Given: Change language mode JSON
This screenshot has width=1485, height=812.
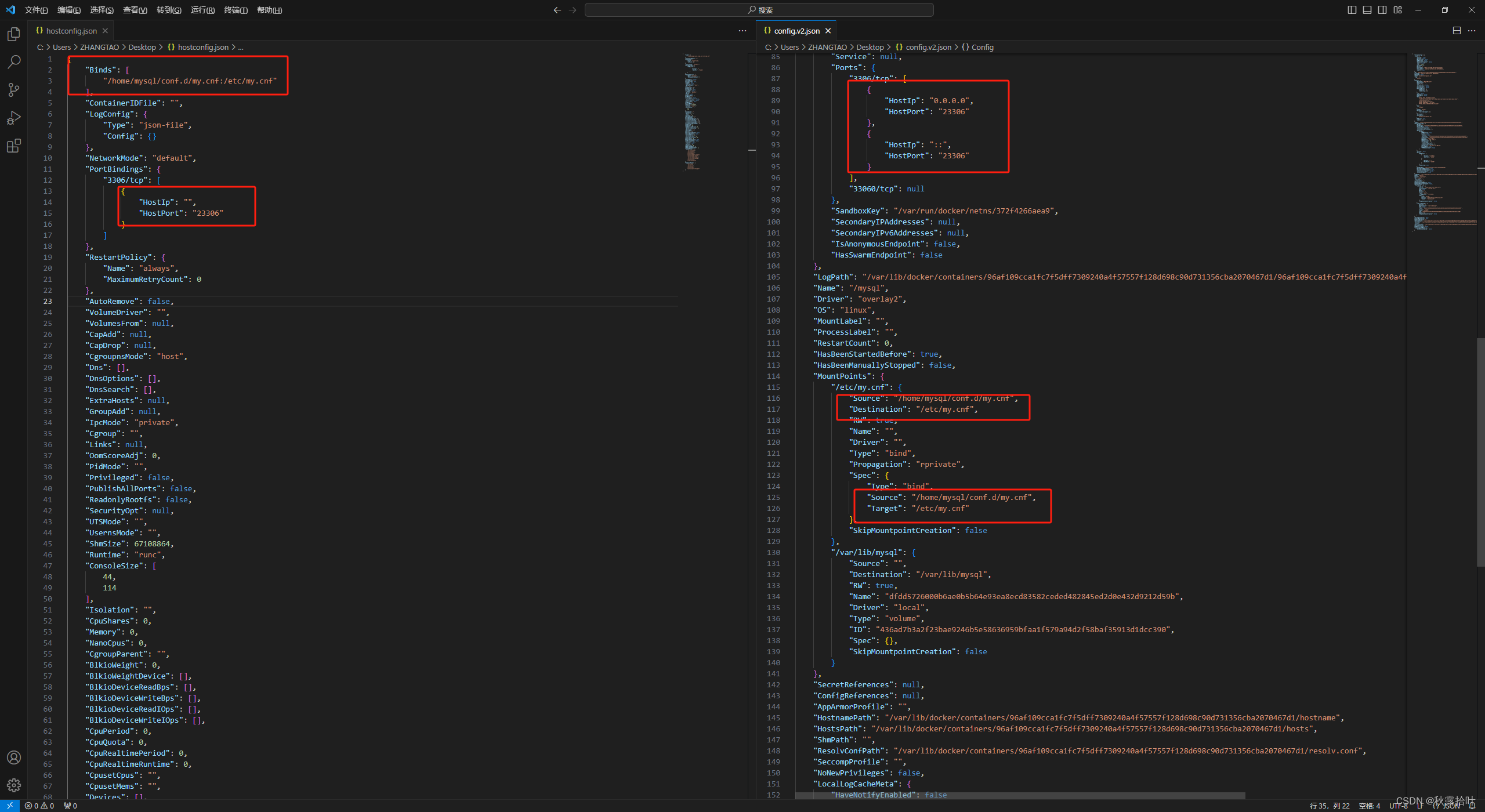Looking at the screenshot, I should pyautogui.click(x=1447, y=806).
